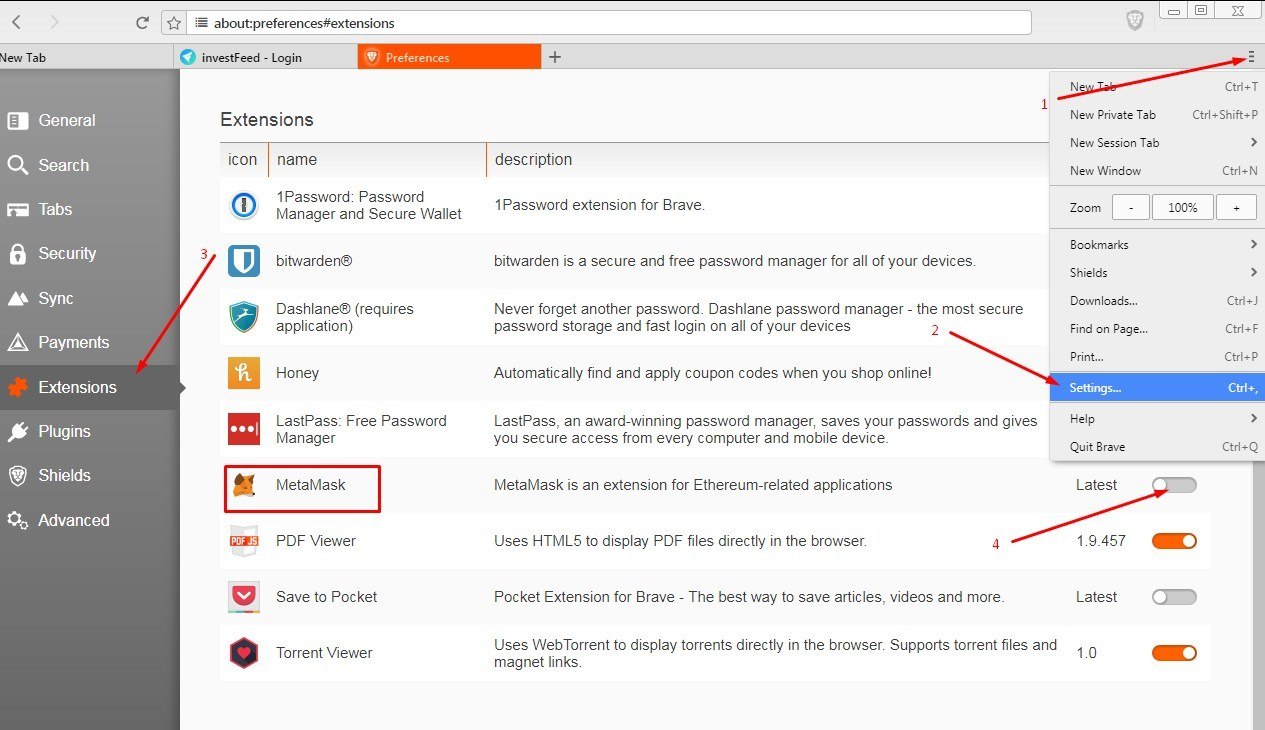Expand the New Session Tab submenu

pyautogui.click(x=1157, y=143)
